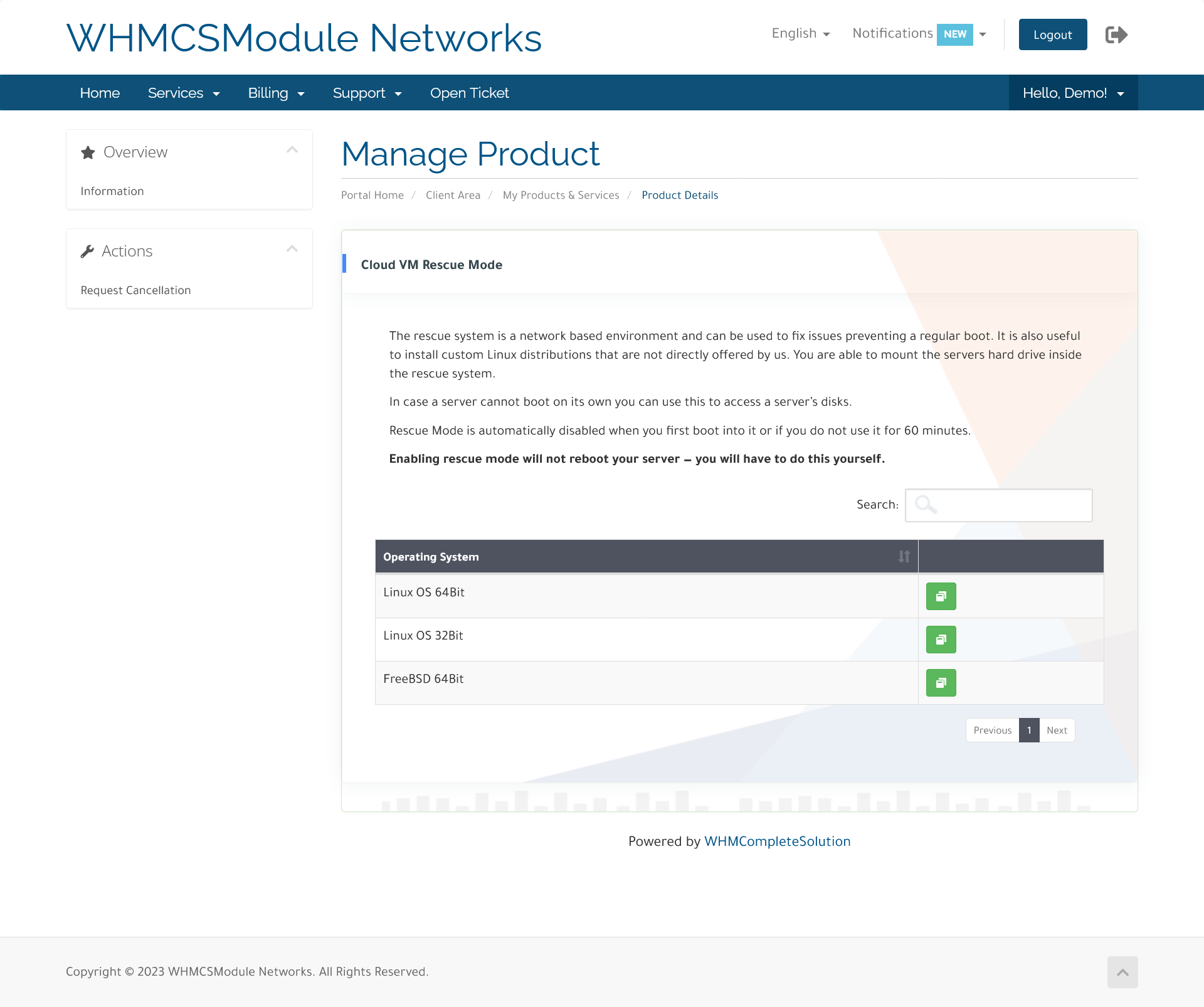Click the wrench icon next to Actions
This screenshot has height=1007, width=1204.
(87, 251)
